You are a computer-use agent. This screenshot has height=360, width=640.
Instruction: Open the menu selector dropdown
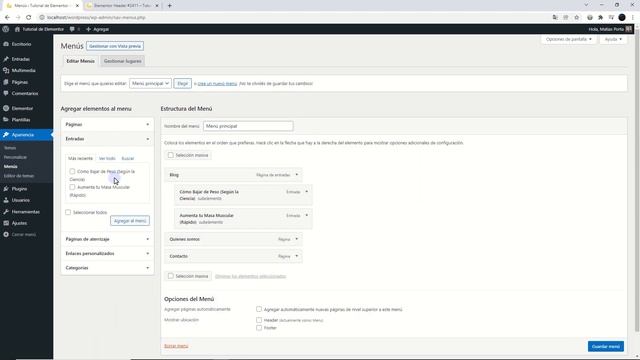[150, 83]
